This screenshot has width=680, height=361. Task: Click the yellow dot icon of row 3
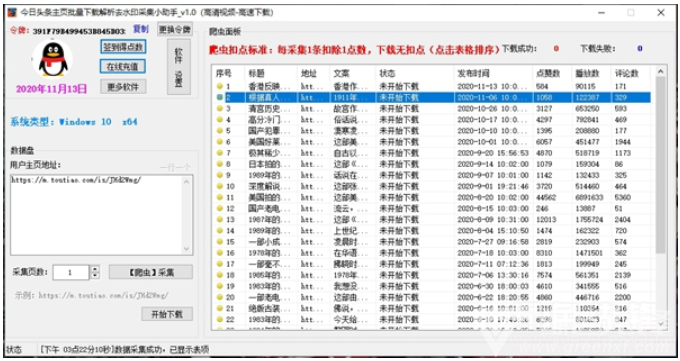click(220, 108)
